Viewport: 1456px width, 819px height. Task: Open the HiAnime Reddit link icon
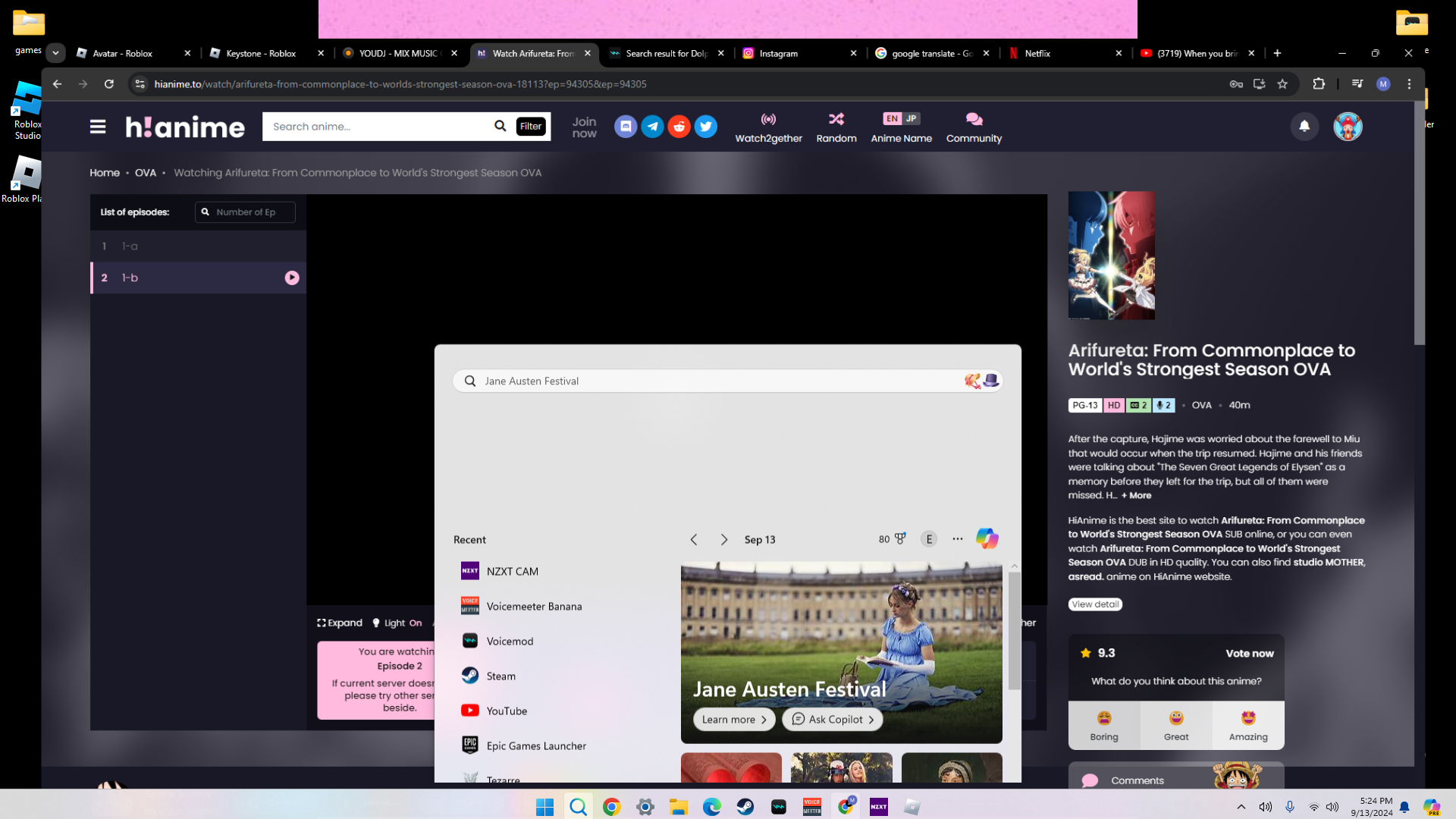pos(679,127)
